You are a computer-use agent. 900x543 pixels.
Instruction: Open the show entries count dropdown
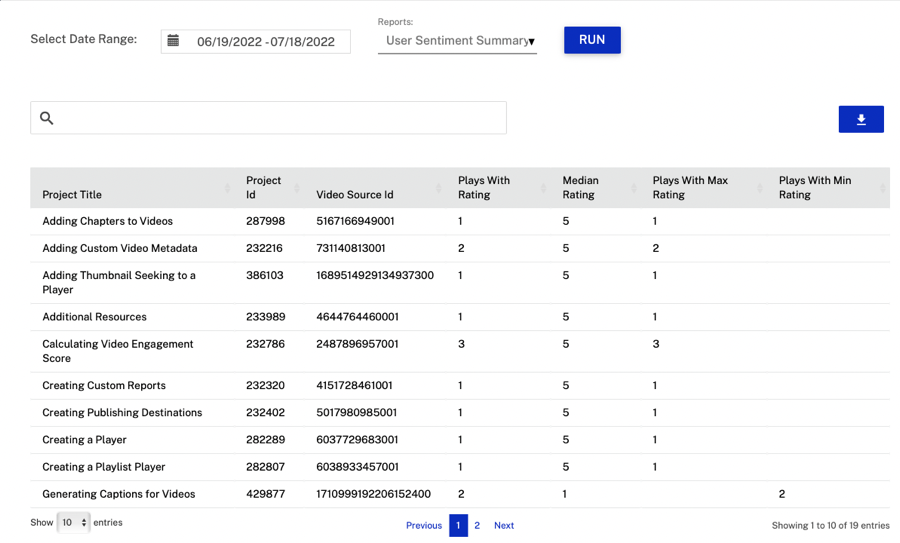coord(73,523)
